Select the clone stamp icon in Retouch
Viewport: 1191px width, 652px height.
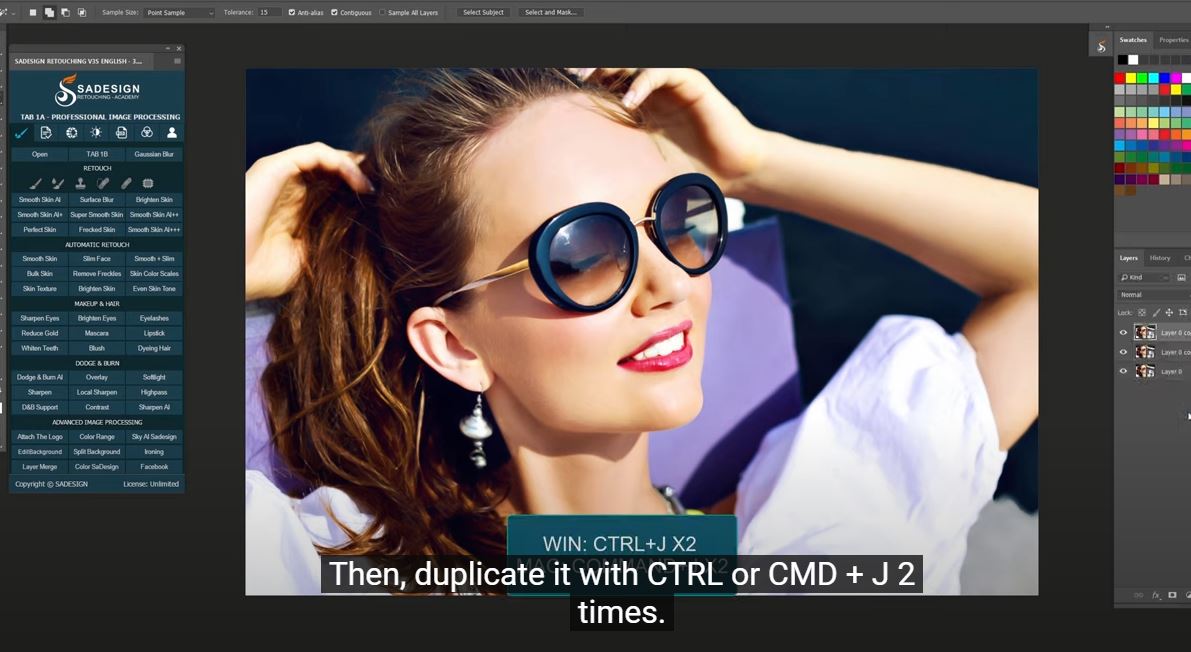coord(81,183)
